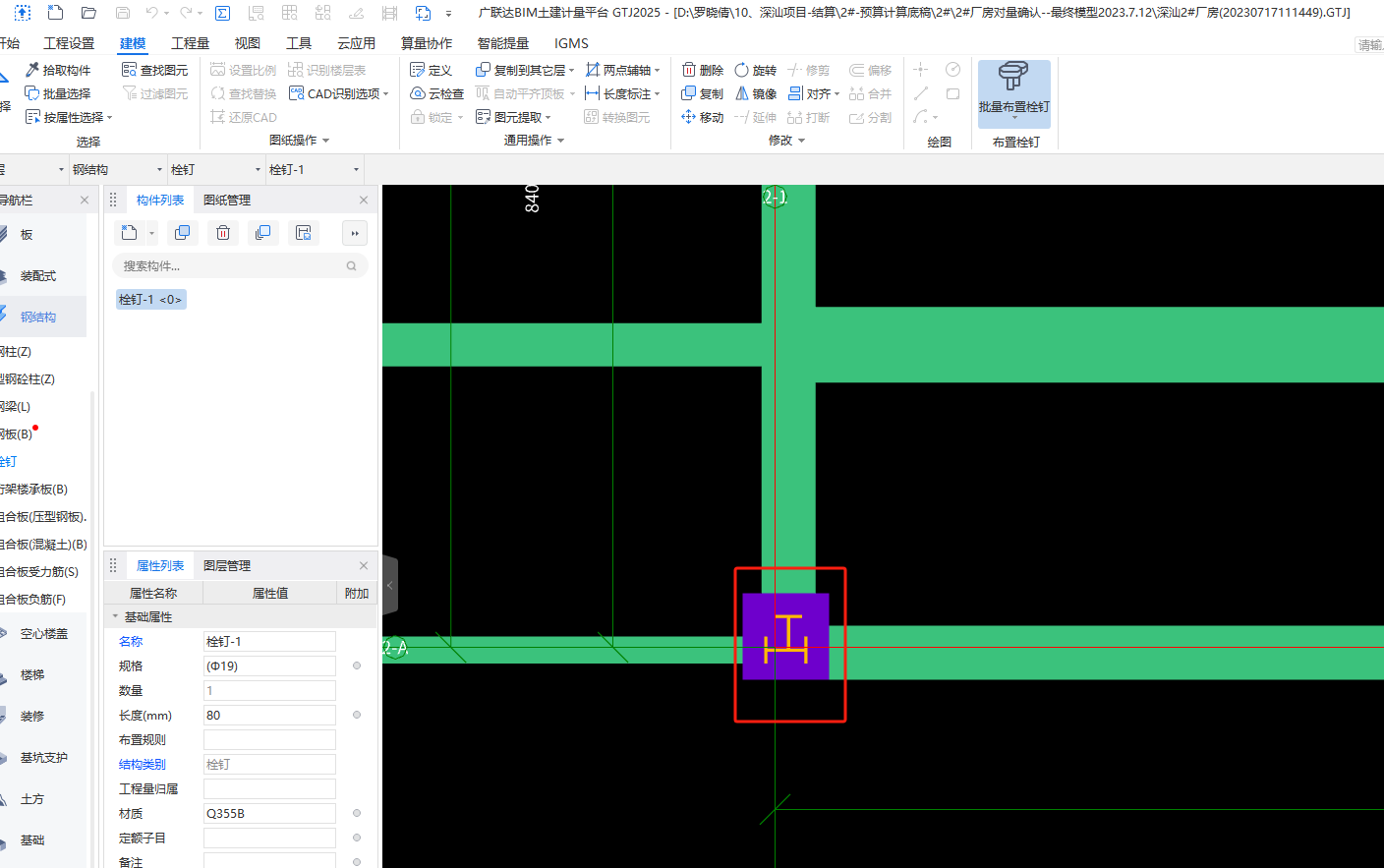The image size is (1384, 868).
Task: Click the 图元提取 element extract tool
Action: (x=512, y=117)
